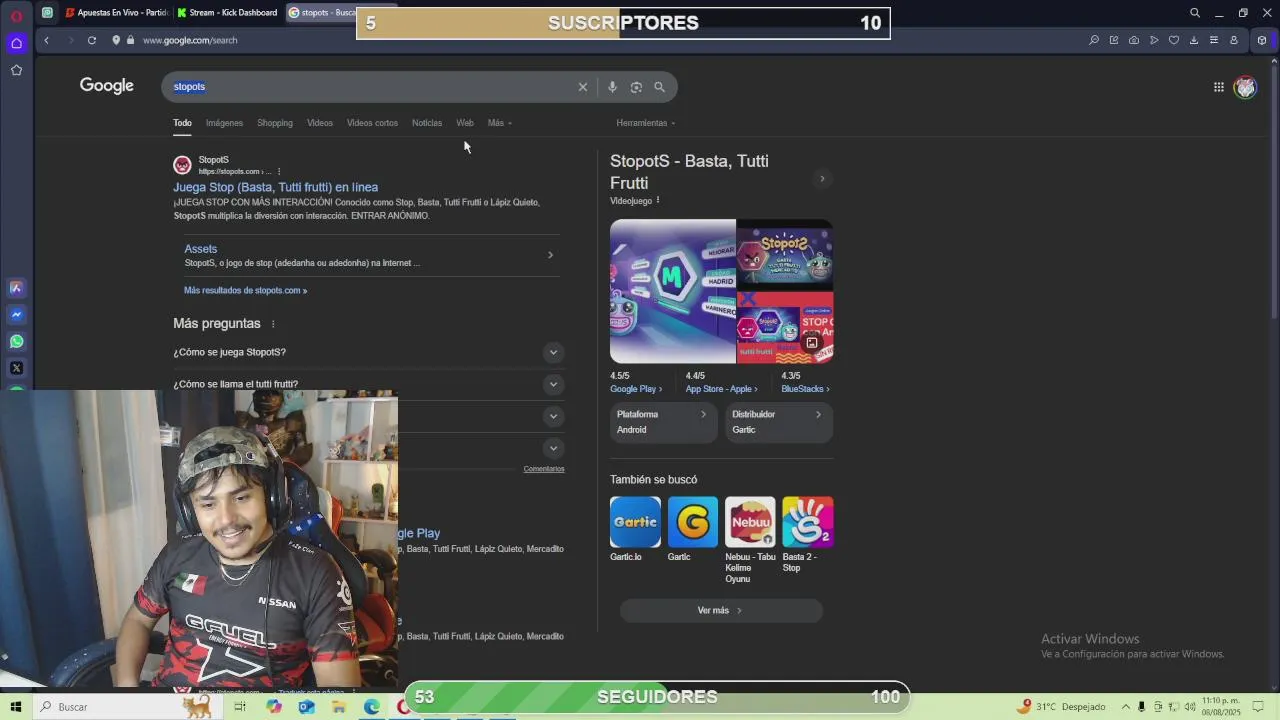This screenshot has width=1280, height=720.
Task: Open the player send arrow icon
Action: [1154, 40]
